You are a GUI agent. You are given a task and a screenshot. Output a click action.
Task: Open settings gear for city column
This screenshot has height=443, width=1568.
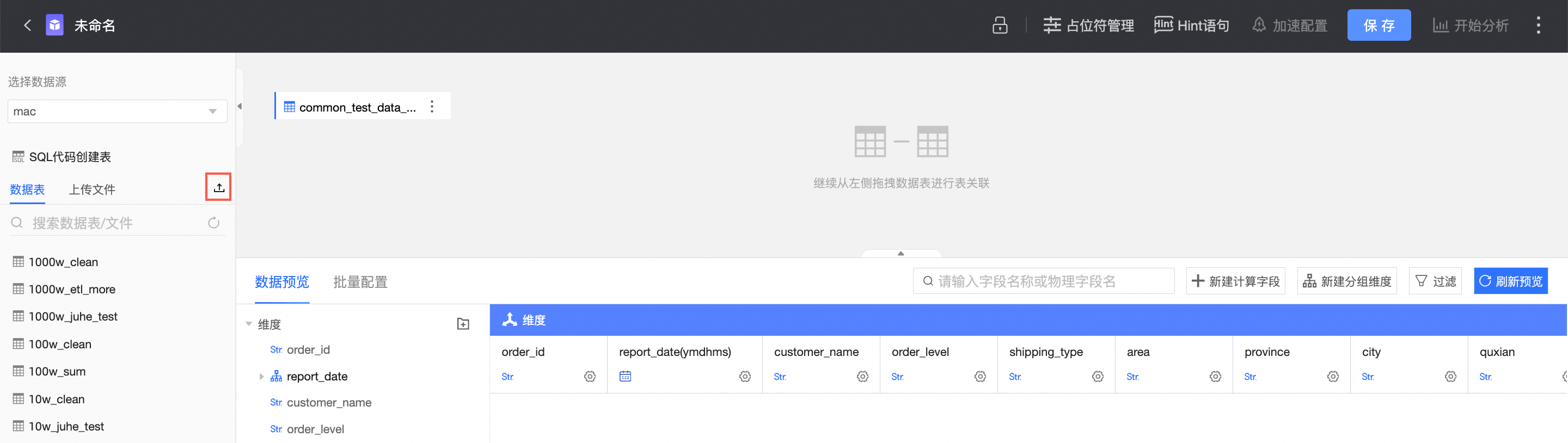[x=1450, y=377]
